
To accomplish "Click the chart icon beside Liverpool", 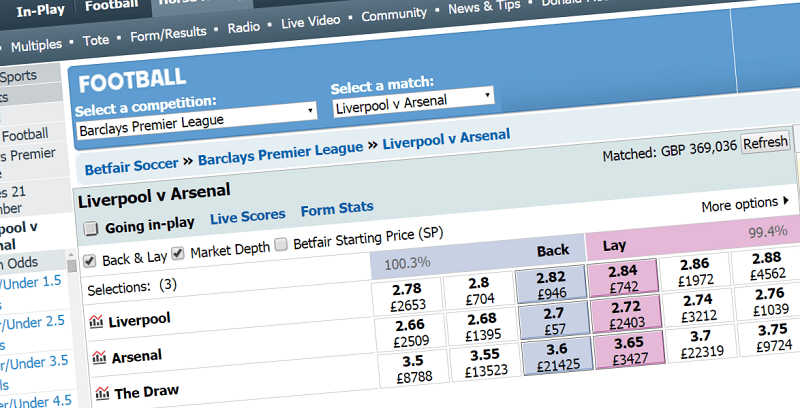I will click(97, 321).
